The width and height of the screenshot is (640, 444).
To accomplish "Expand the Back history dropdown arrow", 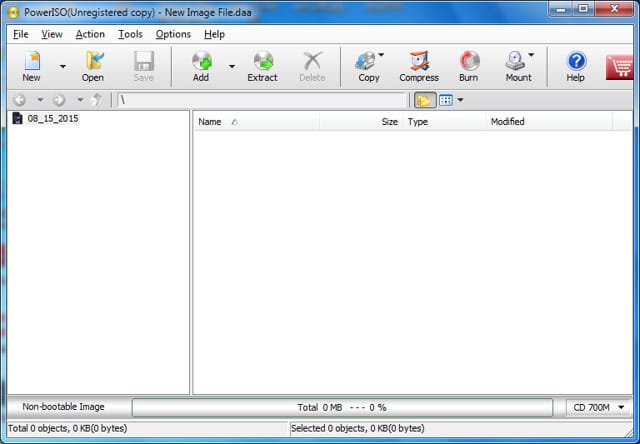I will (40, 100).
